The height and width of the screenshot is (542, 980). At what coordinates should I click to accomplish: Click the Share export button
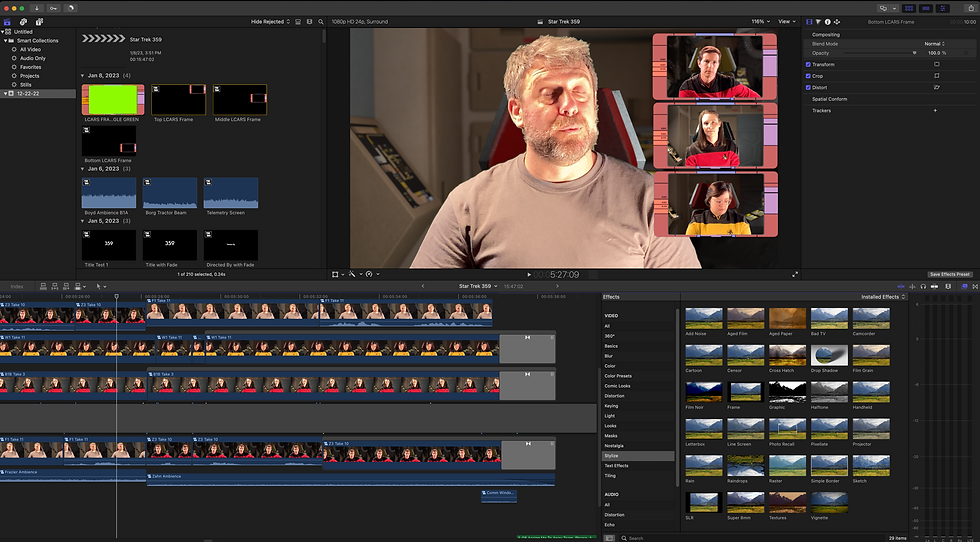coord(971,8)
